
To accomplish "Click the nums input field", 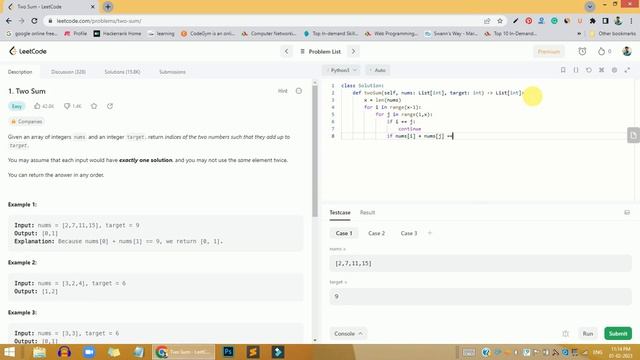I will [480, 263].
